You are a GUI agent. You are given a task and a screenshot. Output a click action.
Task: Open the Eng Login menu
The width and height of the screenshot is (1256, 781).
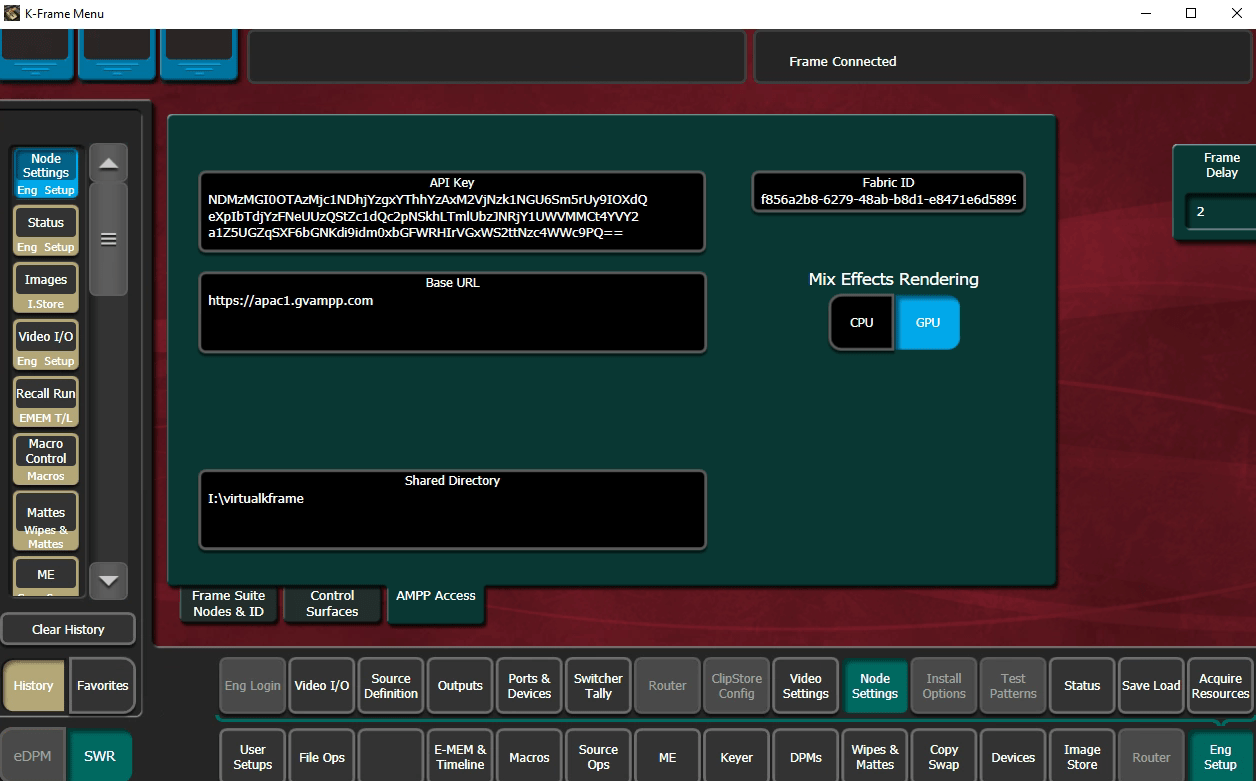point(253,686)
